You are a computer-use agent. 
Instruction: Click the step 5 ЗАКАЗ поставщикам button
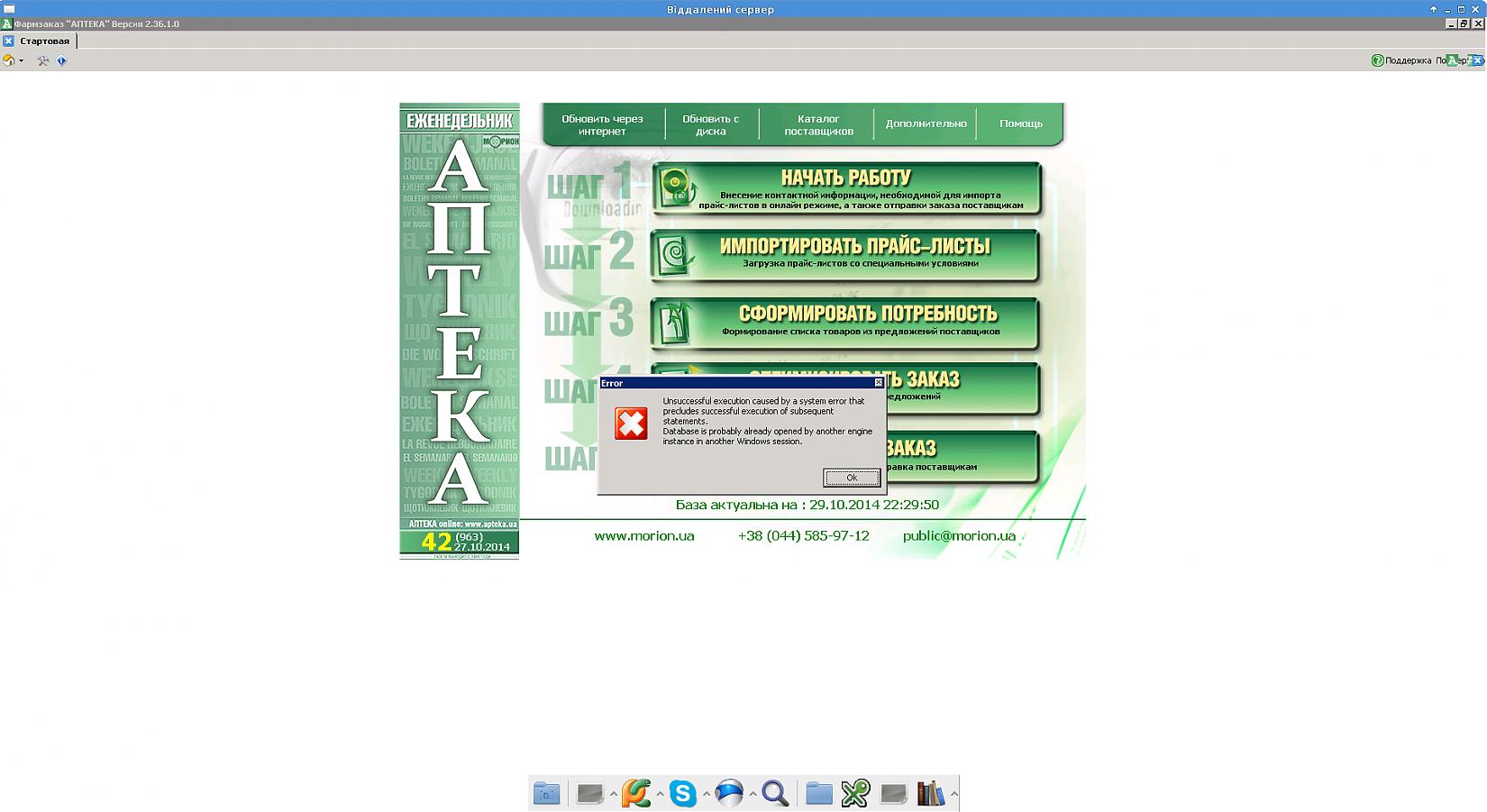pyautogui.click(x=962, y=457)
